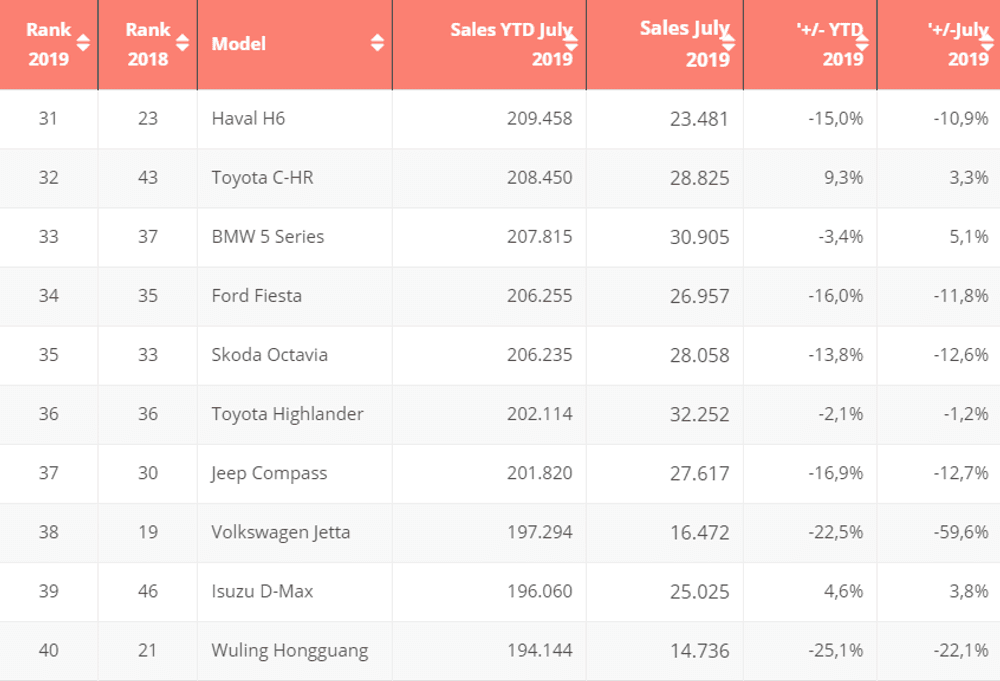The height and width of the screenshot is (681, 1000).
Task: Click sort arrows beside Rank 2019
Action: point(83,43)
